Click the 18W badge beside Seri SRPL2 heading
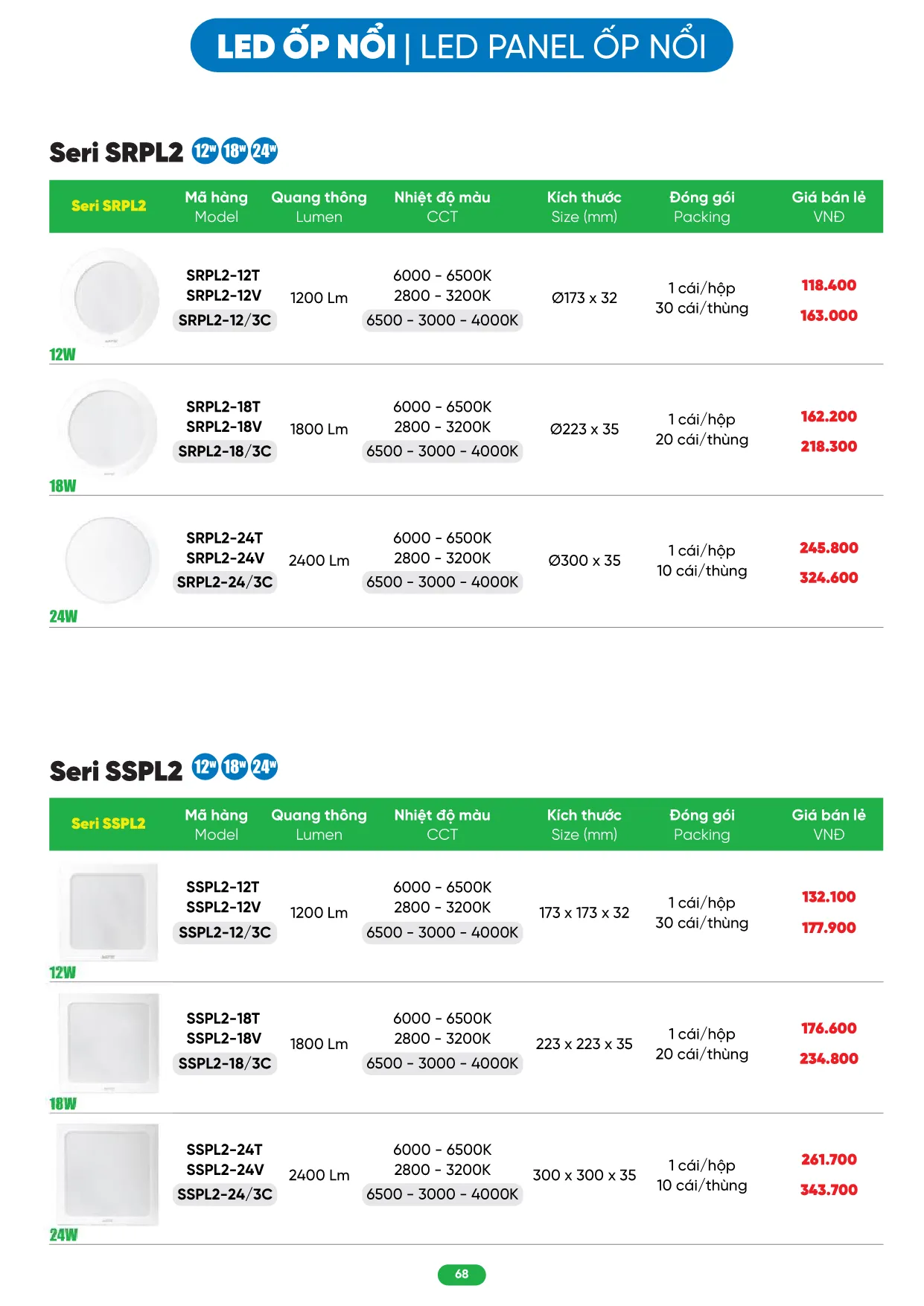The image size is (924, 1306). [x=235, y=151]
